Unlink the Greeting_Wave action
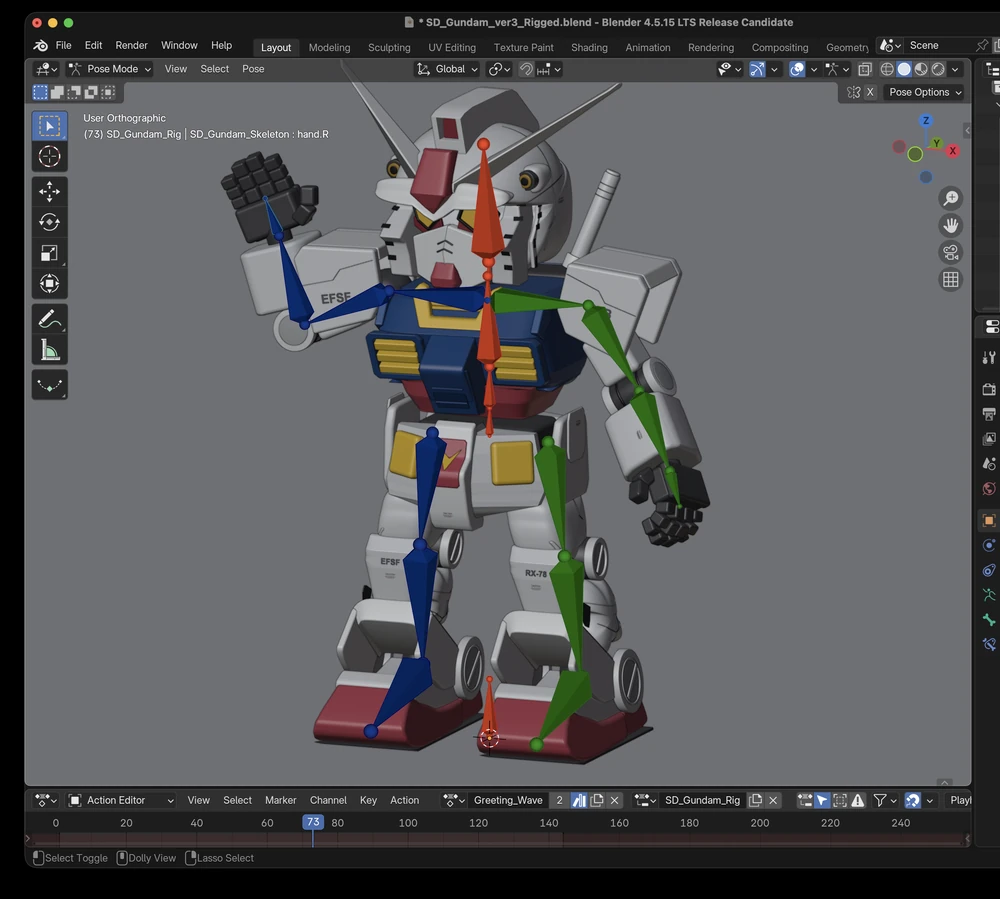 [615, 800]
